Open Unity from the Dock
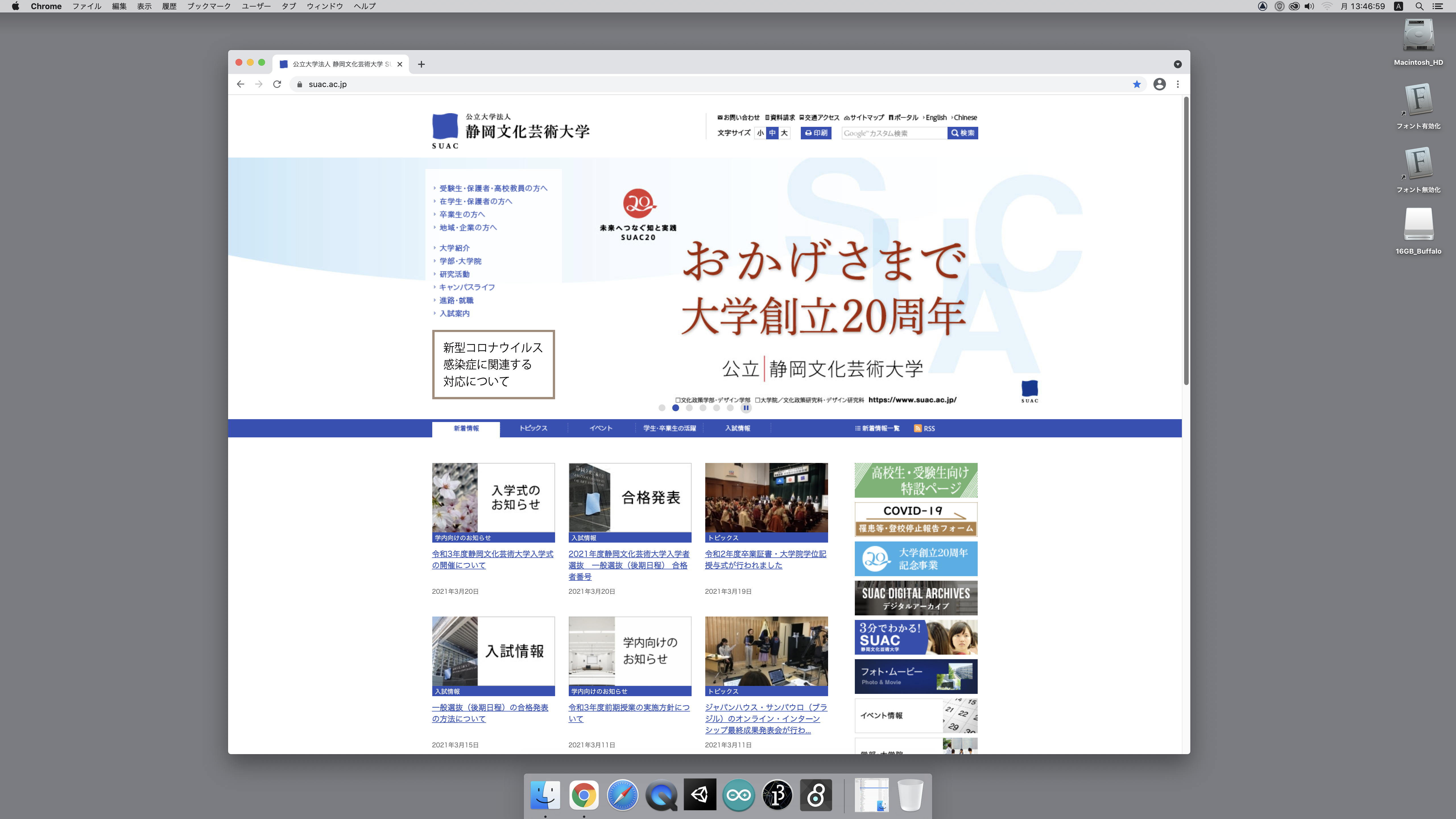The image size is (1456, 819). tap(700, 795)
